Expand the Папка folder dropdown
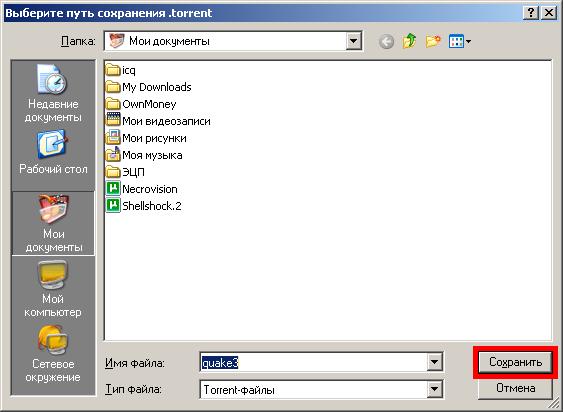Viewport: 563px width, 412px height. (353, 41)
